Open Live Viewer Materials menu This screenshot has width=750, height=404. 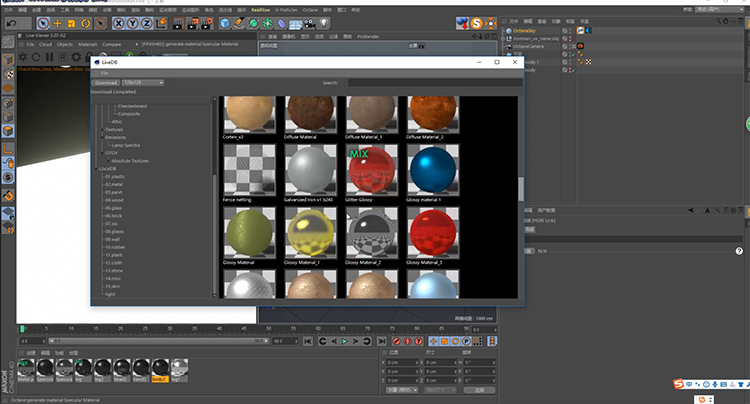pyautogui.click(x=88, y=44)
